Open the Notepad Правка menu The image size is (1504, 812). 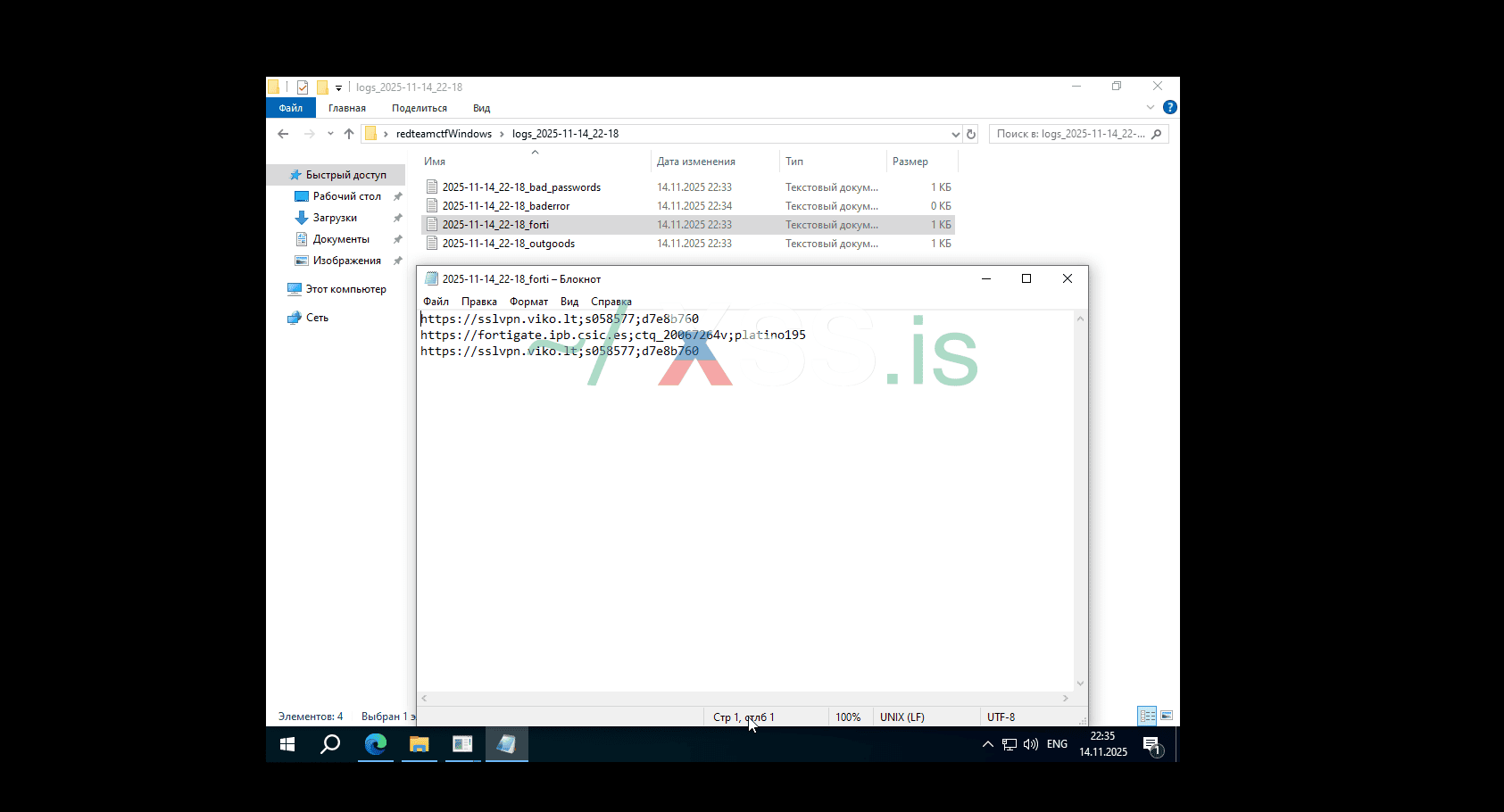click(479, 302)
